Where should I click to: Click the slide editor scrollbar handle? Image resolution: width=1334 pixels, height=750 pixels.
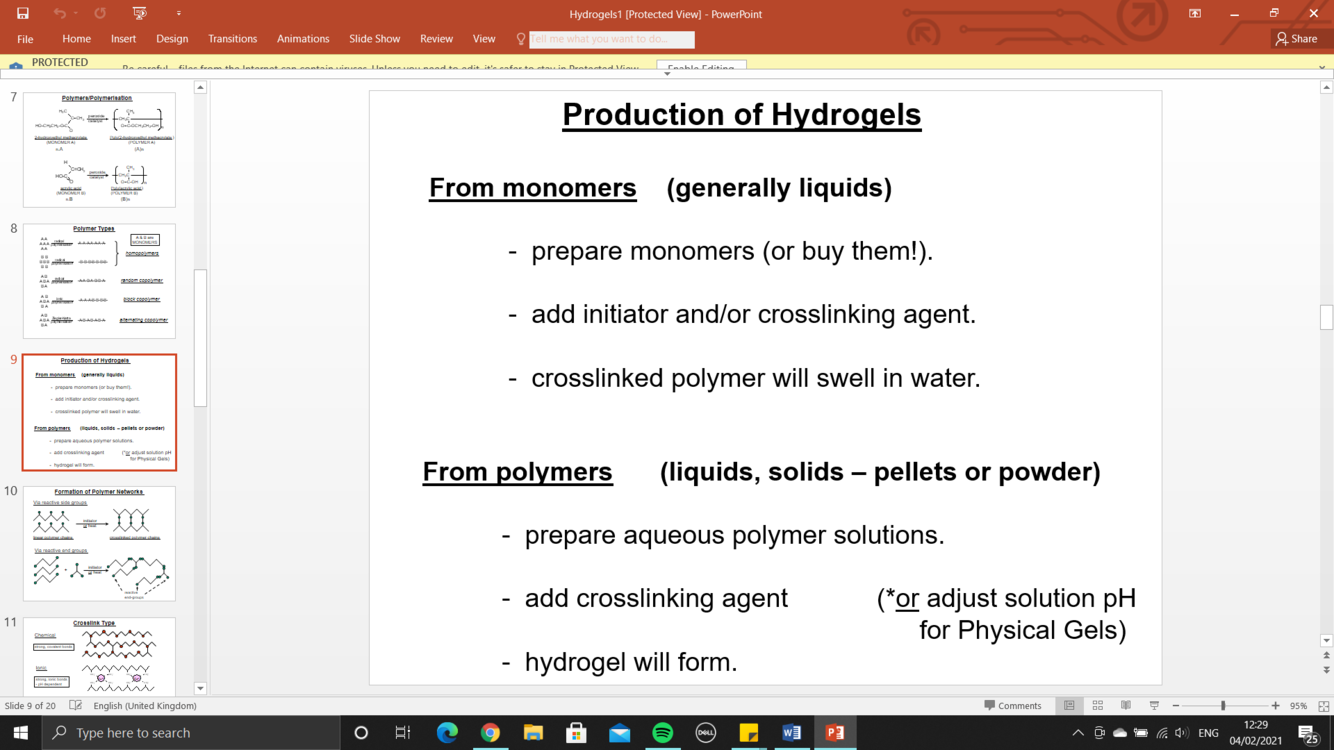coord(1326,317)
